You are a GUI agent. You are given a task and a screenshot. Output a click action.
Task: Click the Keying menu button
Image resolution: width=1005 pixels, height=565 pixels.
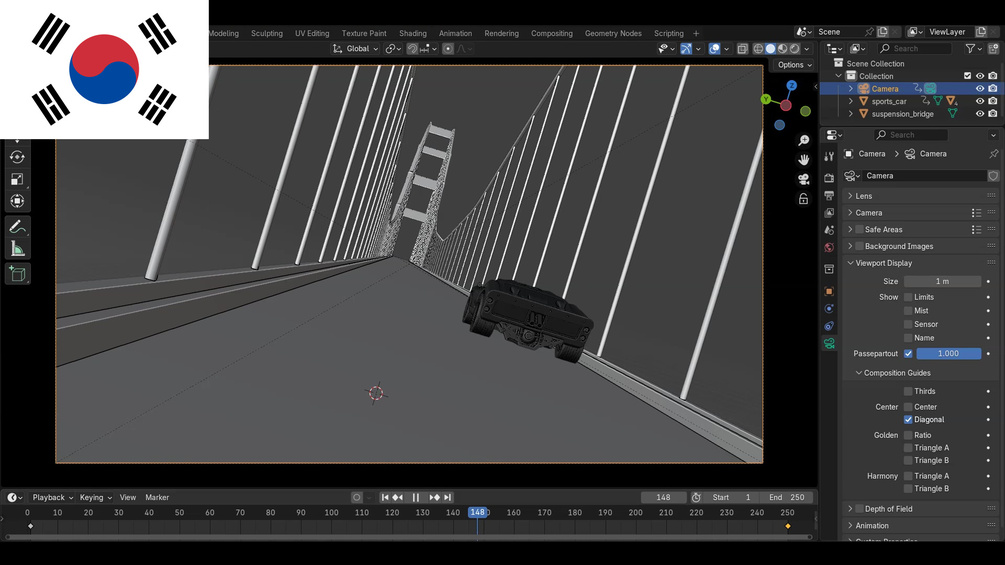click(x=95, y=497)
